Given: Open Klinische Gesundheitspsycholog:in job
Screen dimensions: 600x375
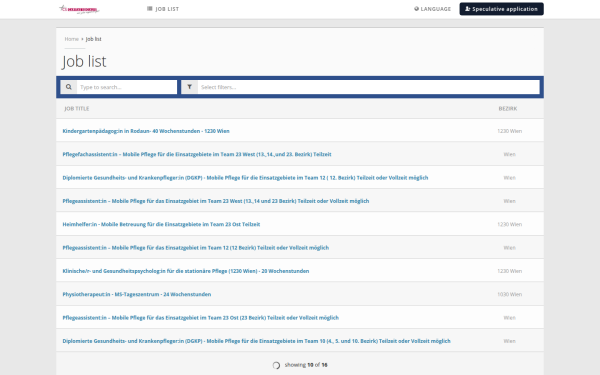Looking at the screenshot, I should point(186,271).
